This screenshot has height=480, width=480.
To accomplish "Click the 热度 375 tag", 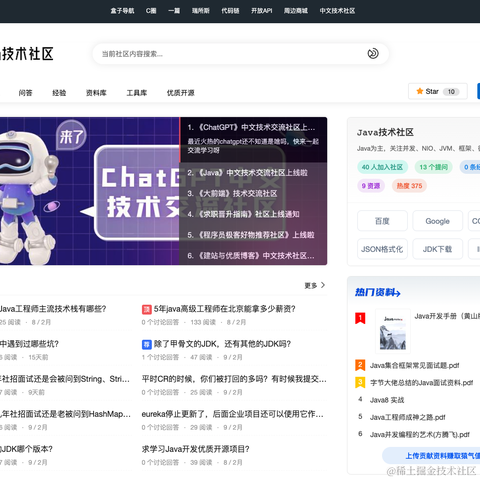I will (x=409, y=186).
